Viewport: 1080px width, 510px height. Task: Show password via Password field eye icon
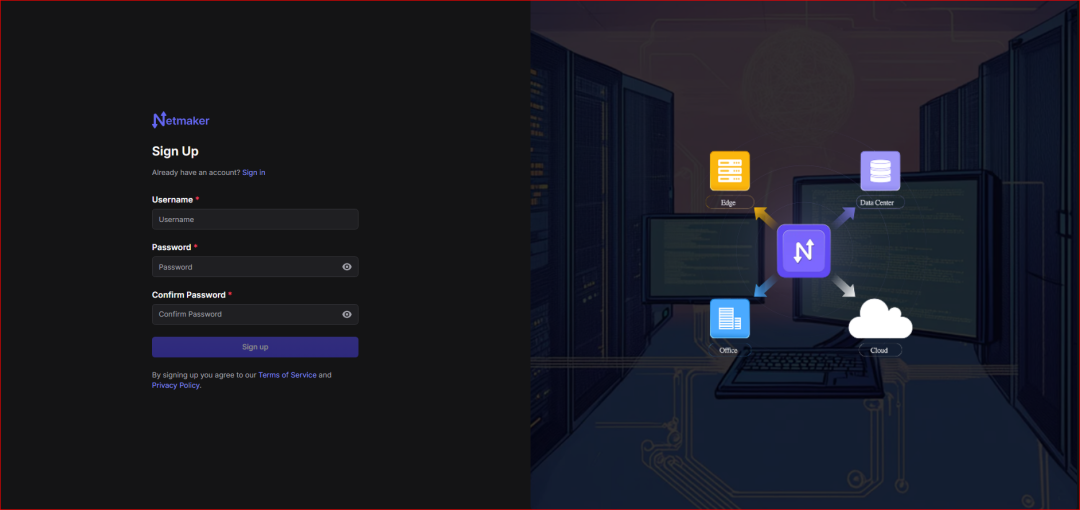click(x=347, y=267)
